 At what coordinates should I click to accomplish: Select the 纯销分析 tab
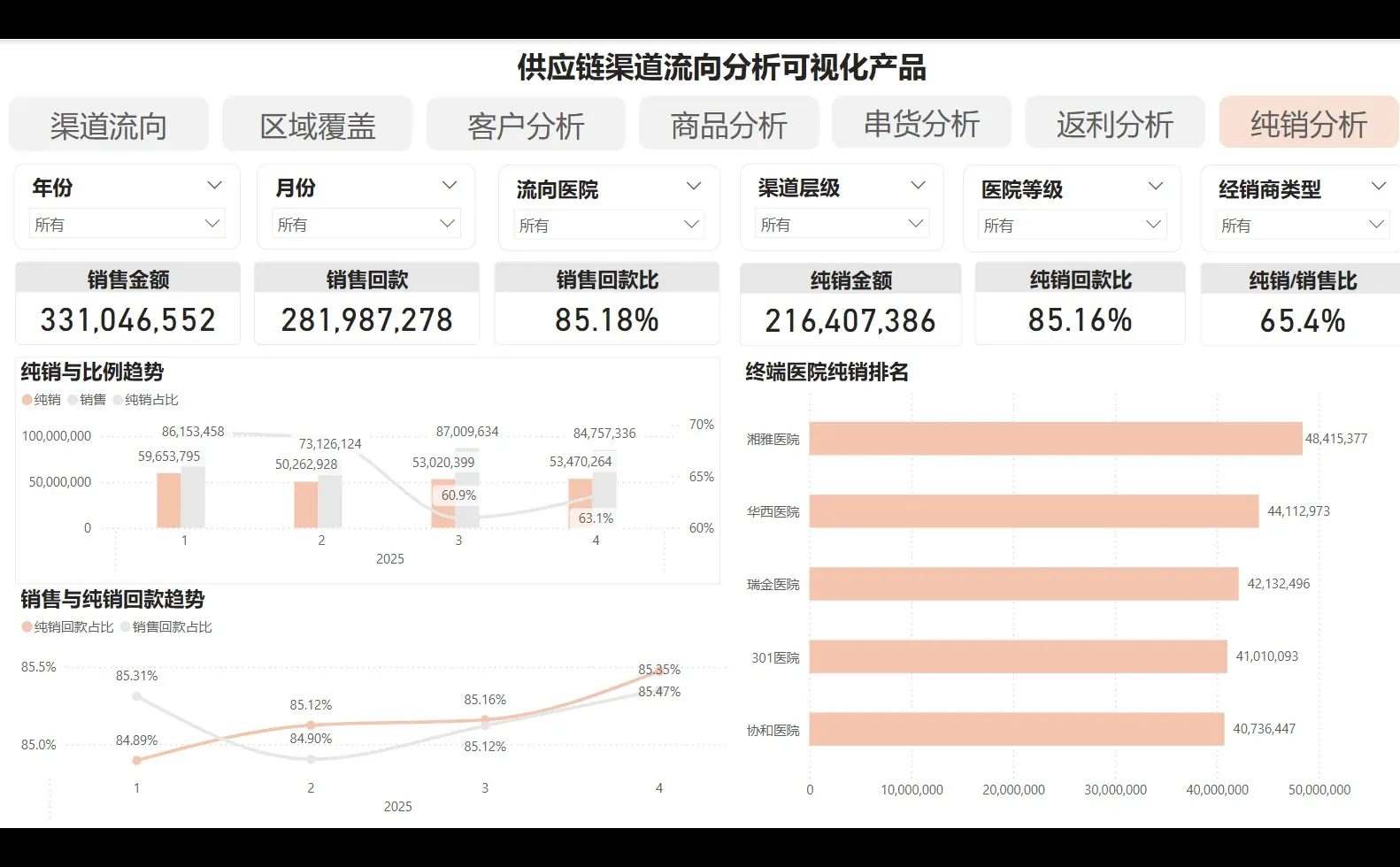(x=1309, y=123)
